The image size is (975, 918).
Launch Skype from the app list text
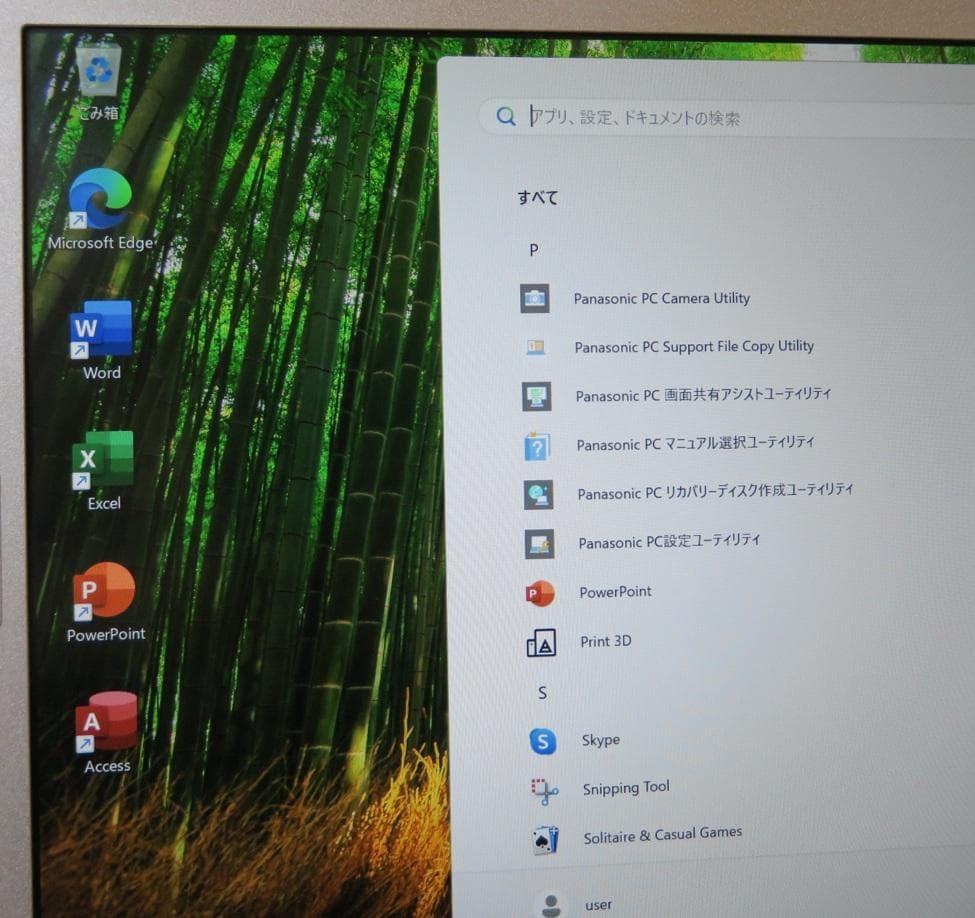pyautogui.click(x=601, y=740)
